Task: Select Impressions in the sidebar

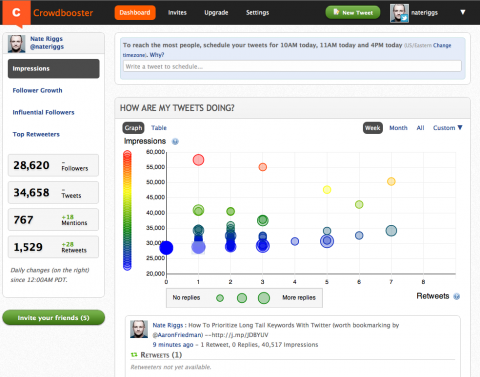Action: pyautogui.click(x=54, y=69)
